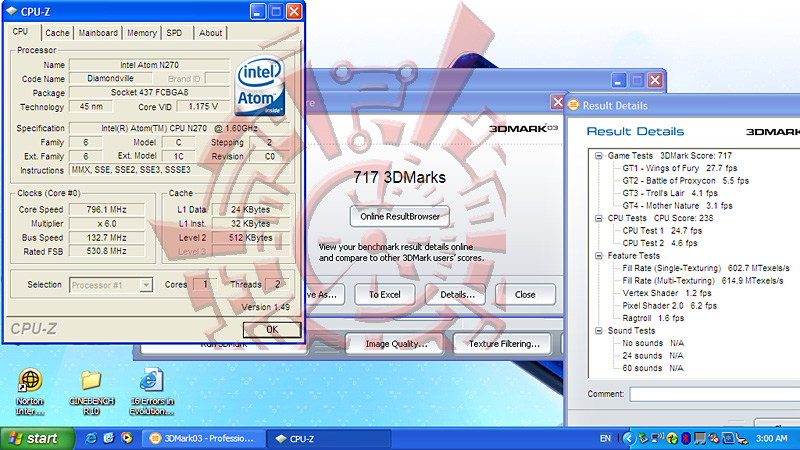Select Fill Rate (Multi-Texturing) row
This screenshot has width=800, height=450.
click(703, 281)
